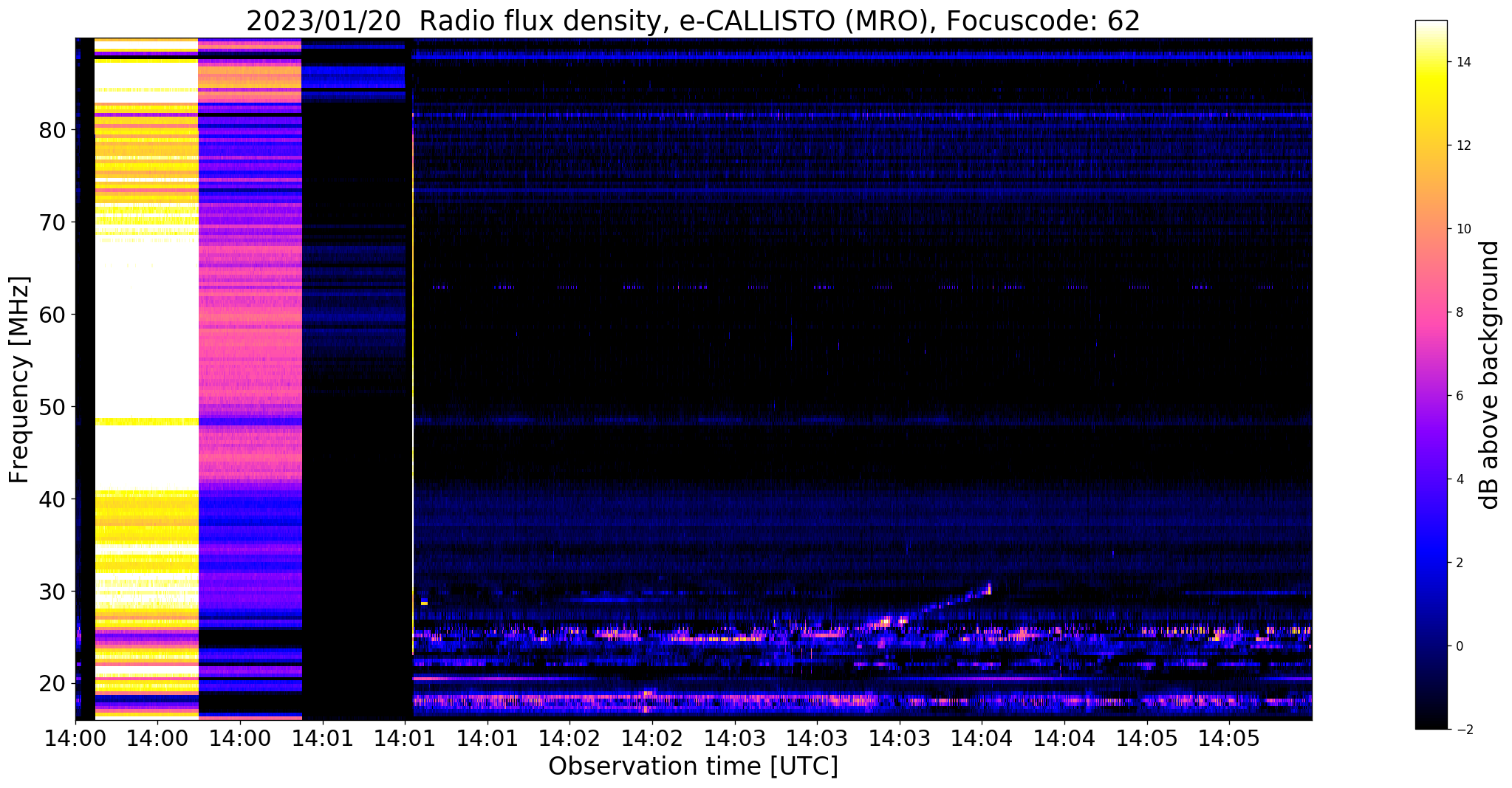Click the 10 tick label on colorbar
The width and height of the screenshot is (1512, 788).
tap(1463, 229)
